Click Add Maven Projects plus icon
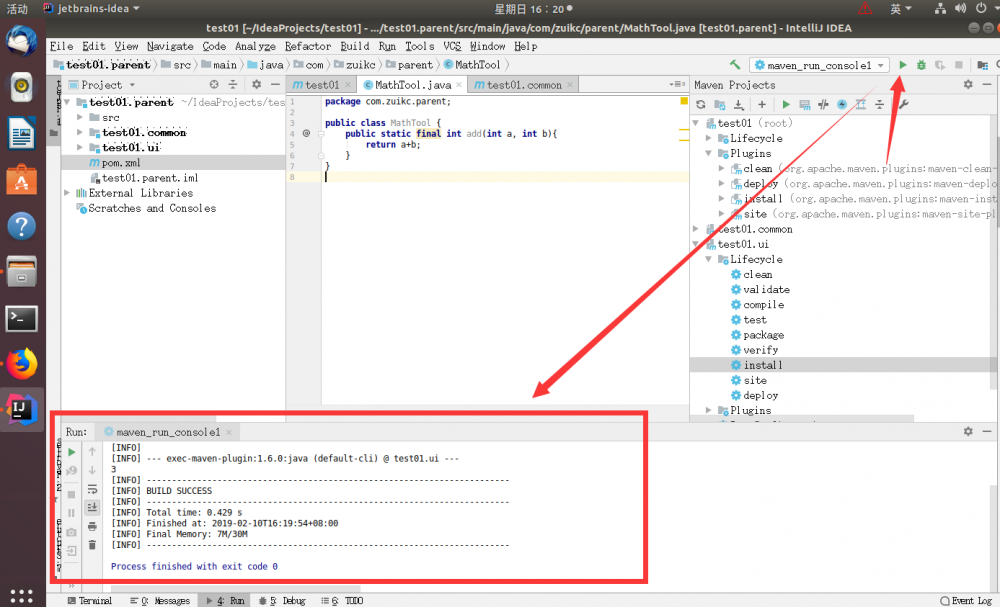 [x=762, y=104]
